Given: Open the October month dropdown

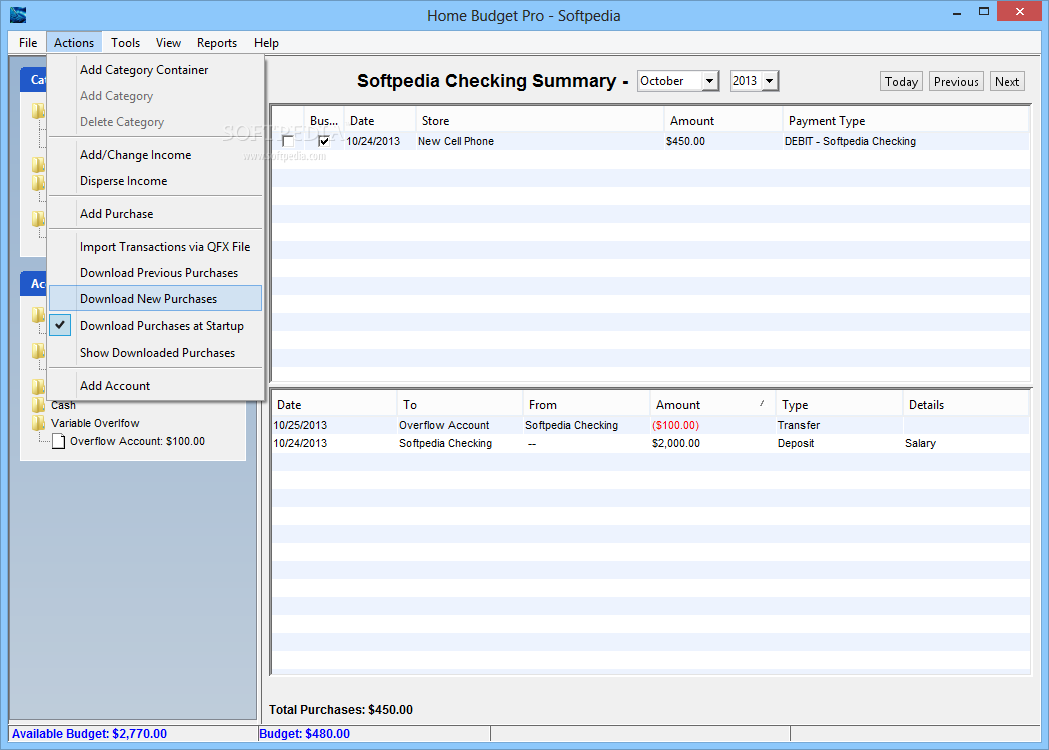Looking at the screenshot, I should click(709, 81).
